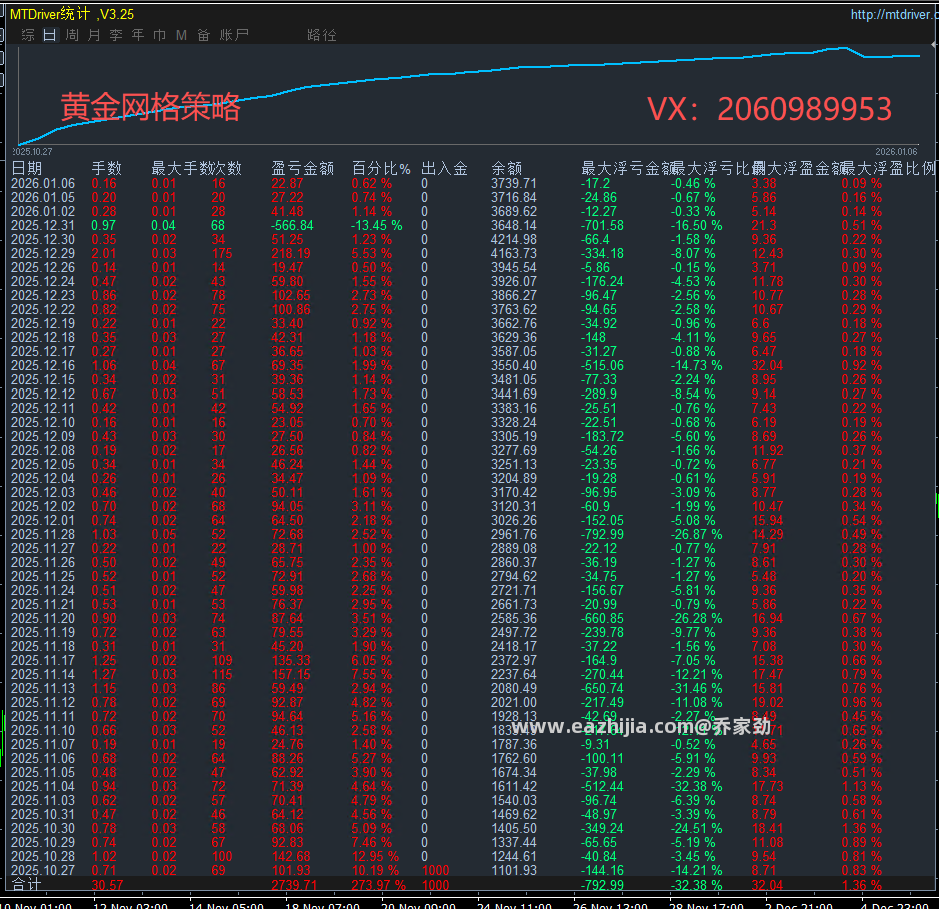Click floating loss ratio -31.46 %
Image resolution: width=939 pixels, height=909 pixels.
click(x=696, y=688)
